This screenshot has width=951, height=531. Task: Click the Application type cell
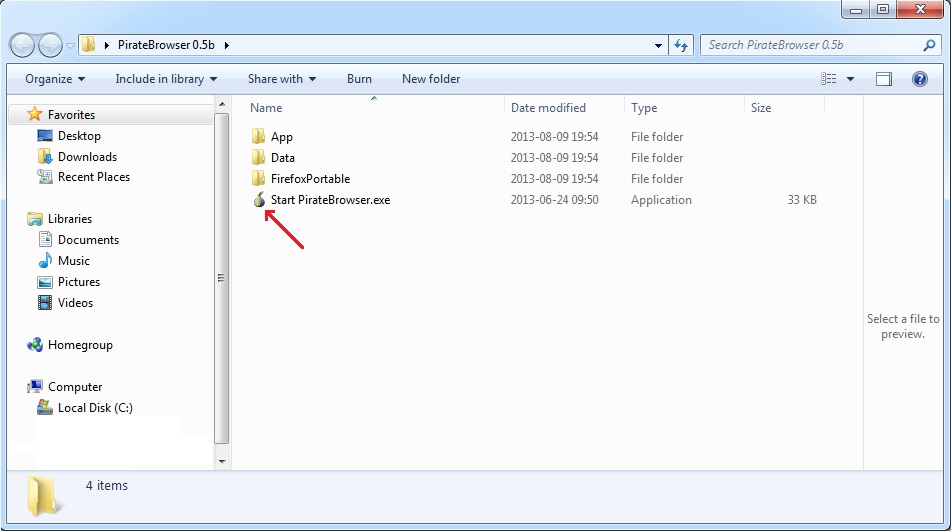click(x=661, y=200)
